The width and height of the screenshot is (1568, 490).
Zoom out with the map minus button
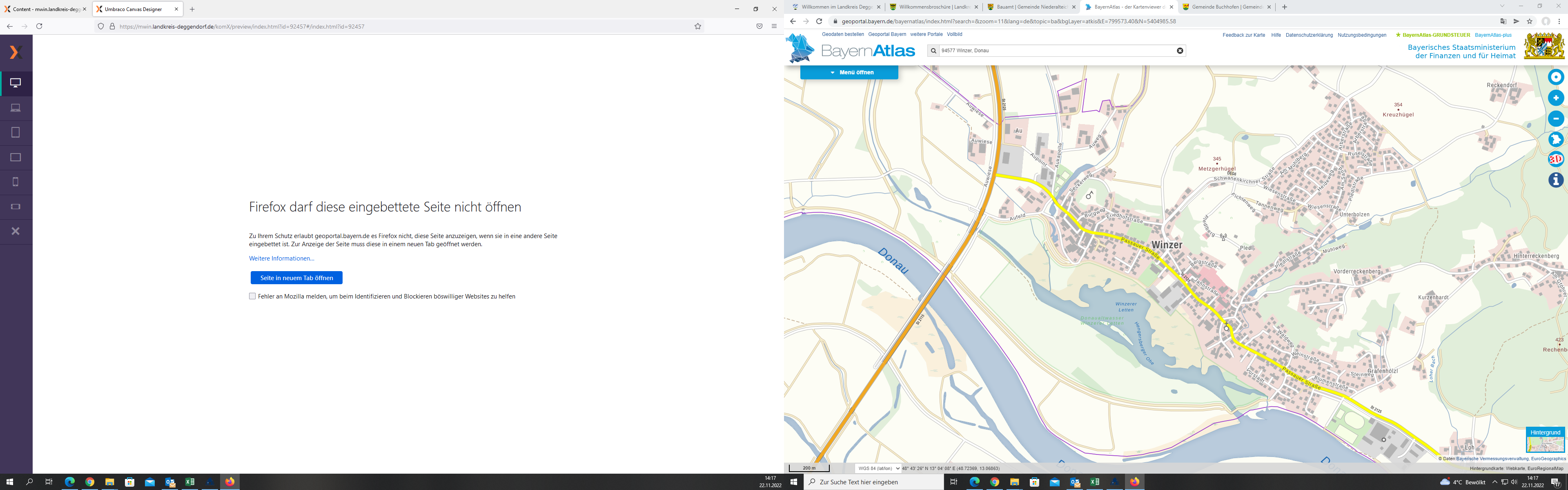coord(1555,119)
